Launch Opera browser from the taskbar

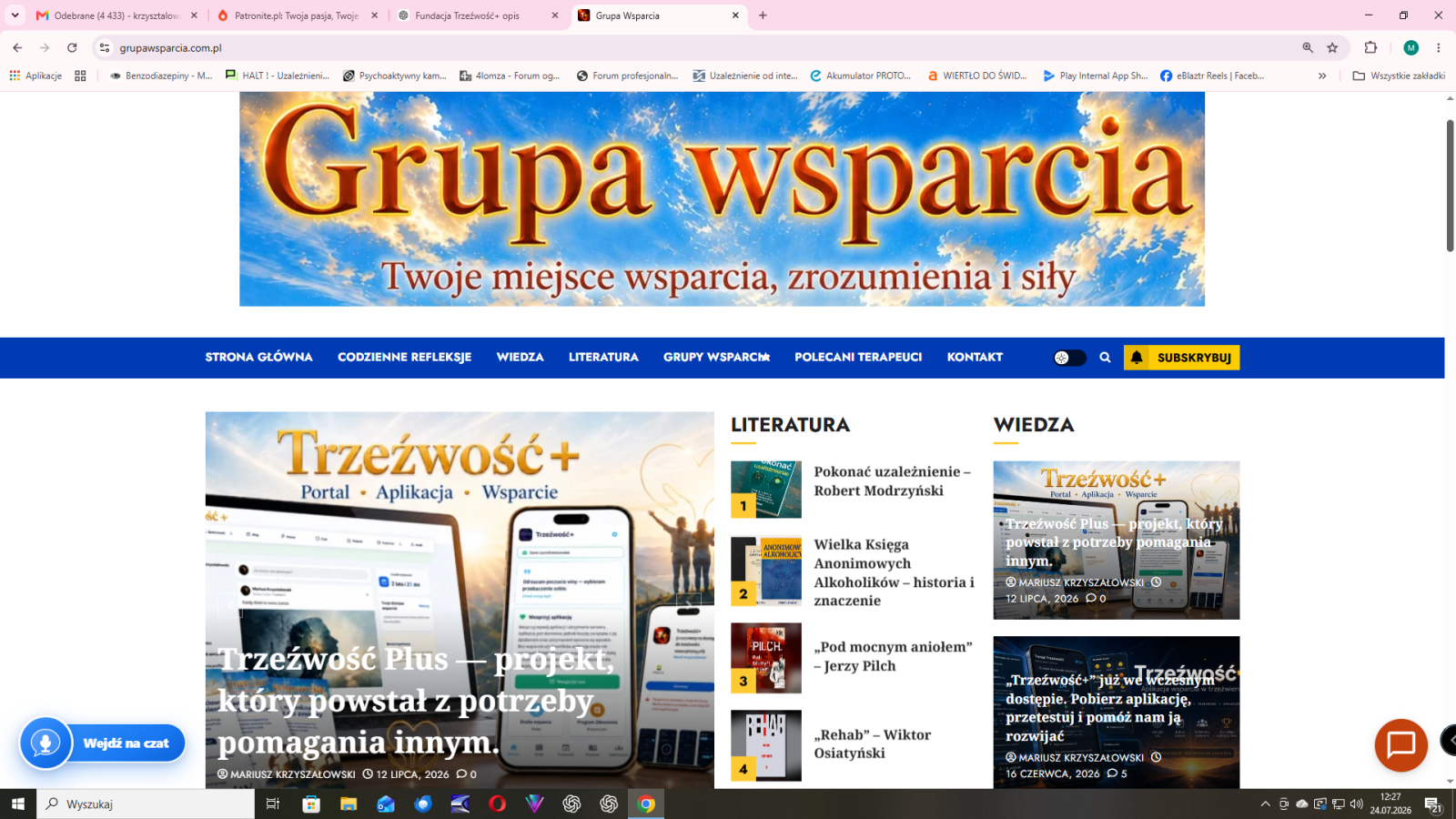[497, 804]
